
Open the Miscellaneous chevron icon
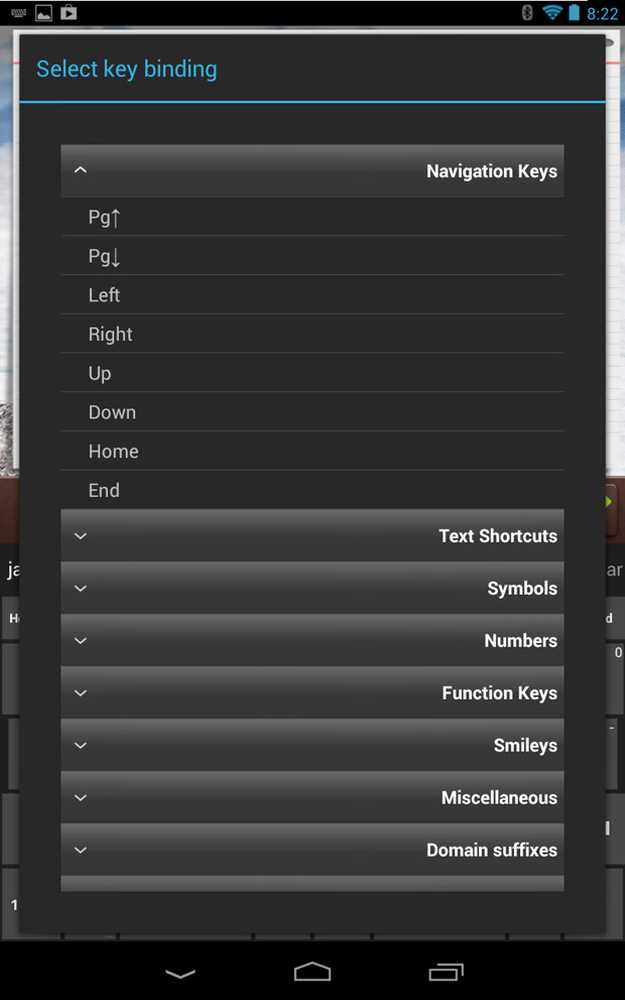[x=80, y=797]
